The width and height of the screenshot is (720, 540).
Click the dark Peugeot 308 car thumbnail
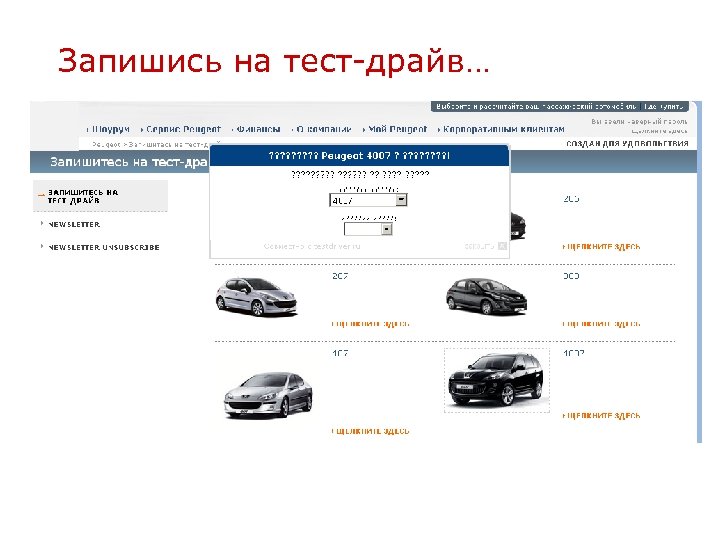click(x=486, y=296)
